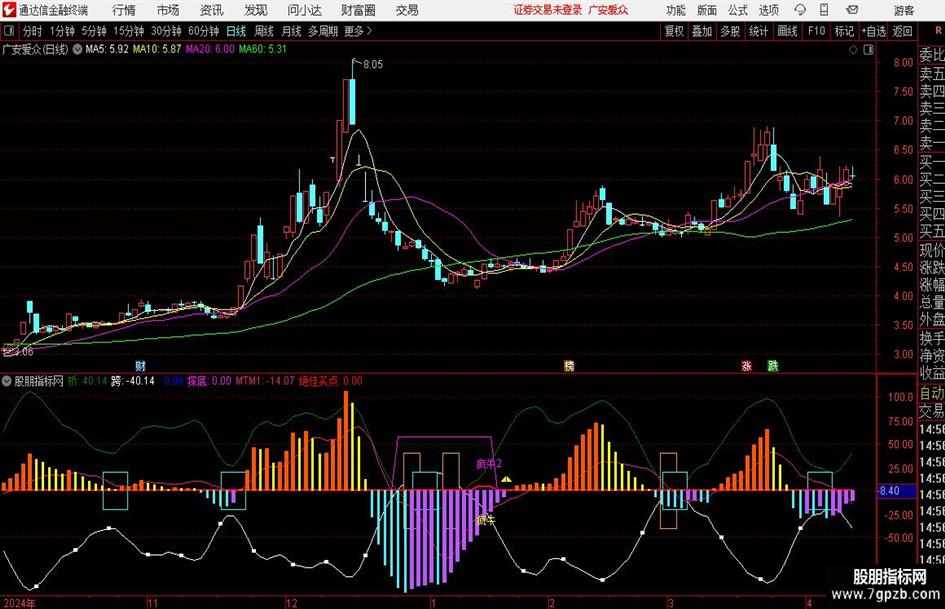Click the MTM1: -14.07 indicator value
This screenshot has height=609, width=945.
[265, 381]
